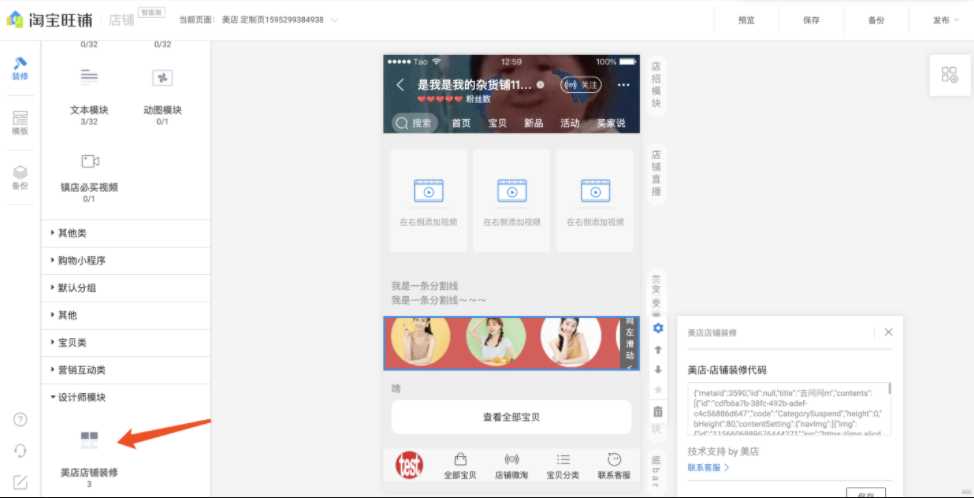
Task: Open the 备份 backup sidebar panel
Action: 20,178
